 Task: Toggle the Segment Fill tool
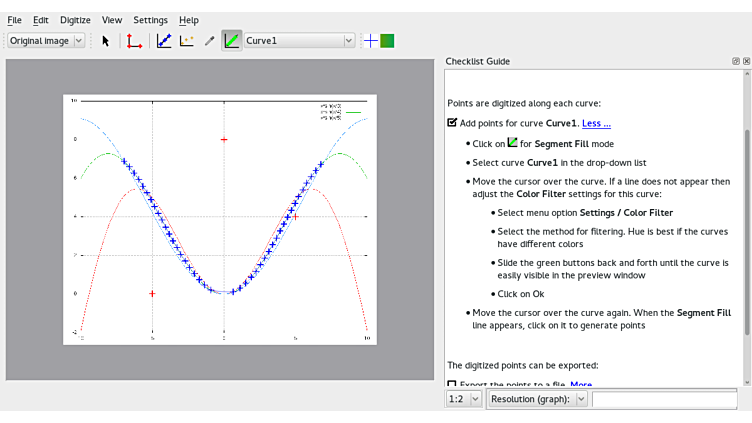click(232, 41)
